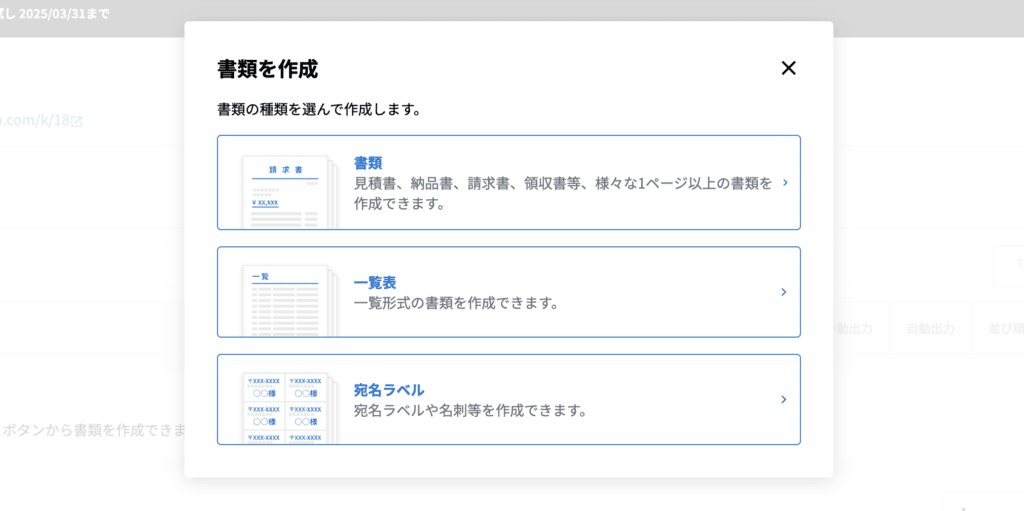Image resolution: width=1024 pixels, height=511 pixels.
Task: Click the chevron arrow on 一覧表 row
Action: pyautogui.click(x=783, y=292)
